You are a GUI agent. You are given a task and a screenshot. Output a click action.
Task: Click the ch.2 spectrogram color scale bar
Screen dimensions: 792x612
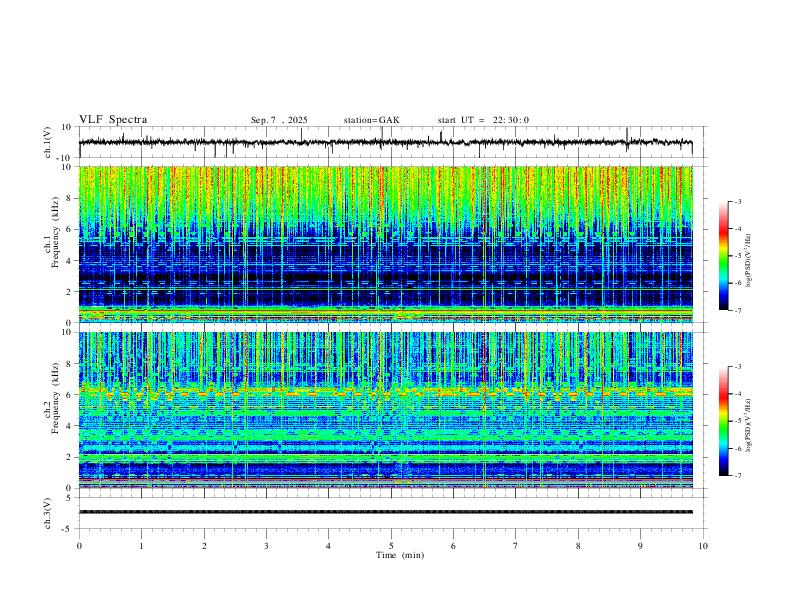pos(723,421)
